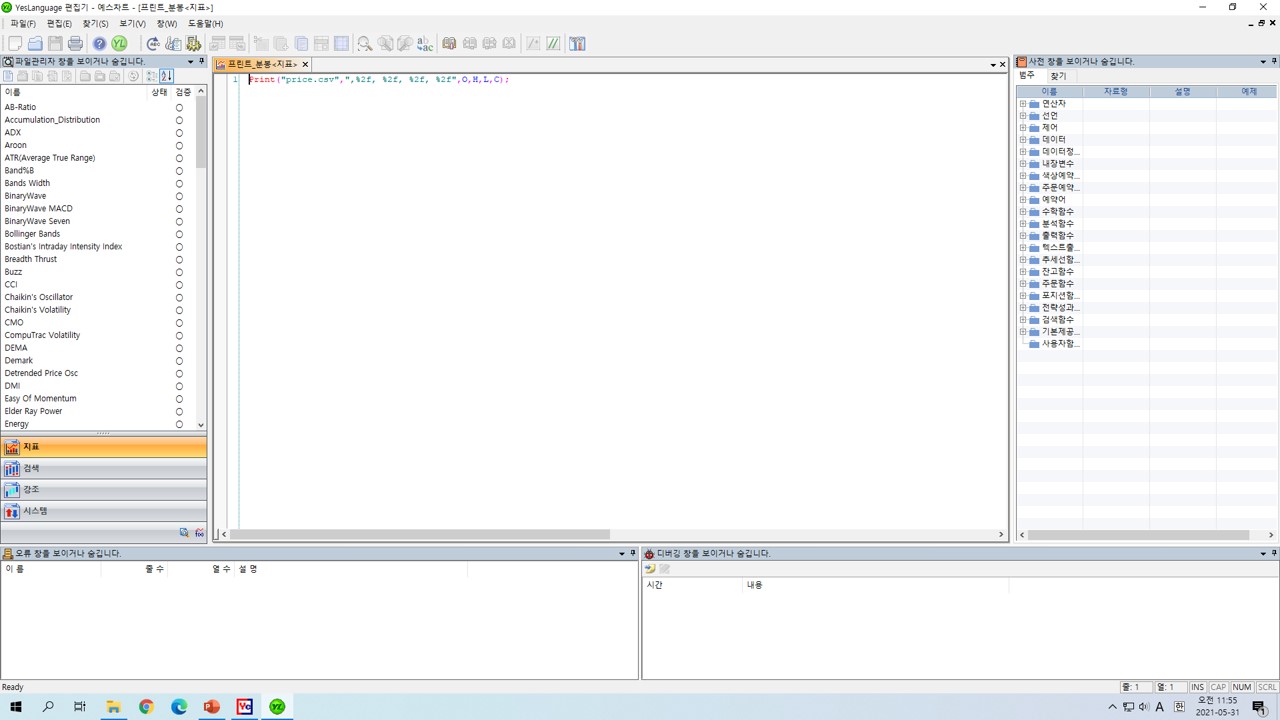This screenshot has height=720, width=1280.
Task: Open the 편집(E) menu
Action: 59,23
